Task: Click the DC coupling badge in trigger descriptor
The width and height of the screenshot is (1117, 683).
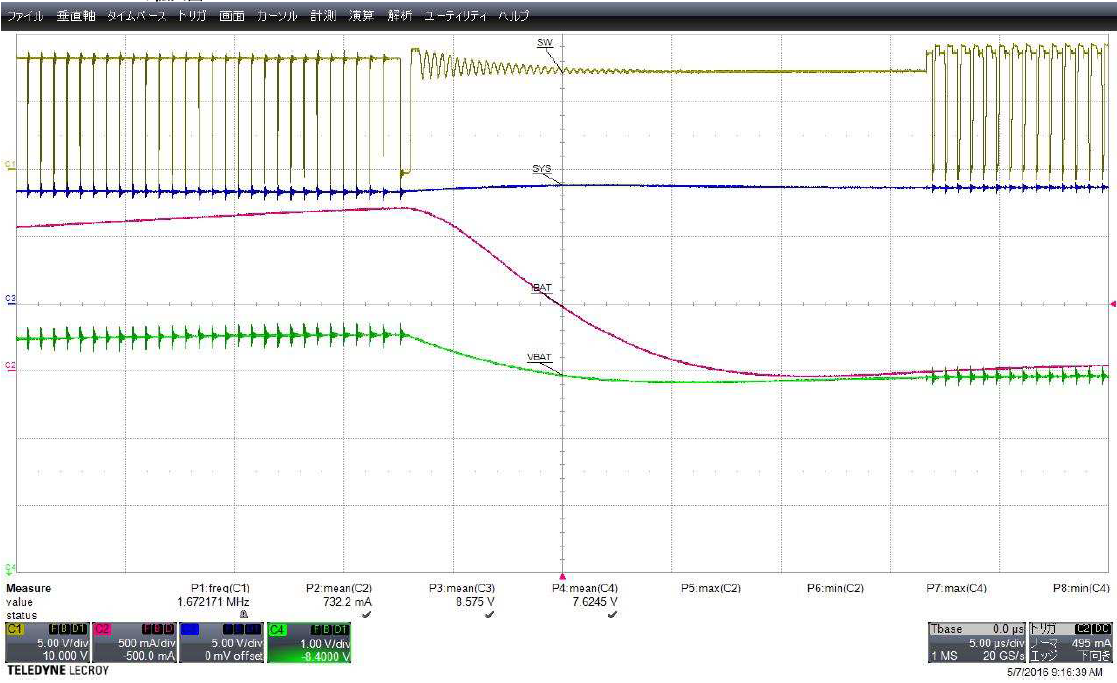Action: tap(1102, 630)
